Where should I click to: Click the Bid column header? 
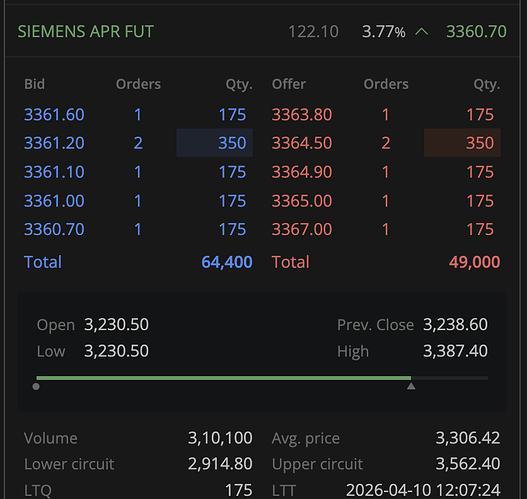coord(34,84)
